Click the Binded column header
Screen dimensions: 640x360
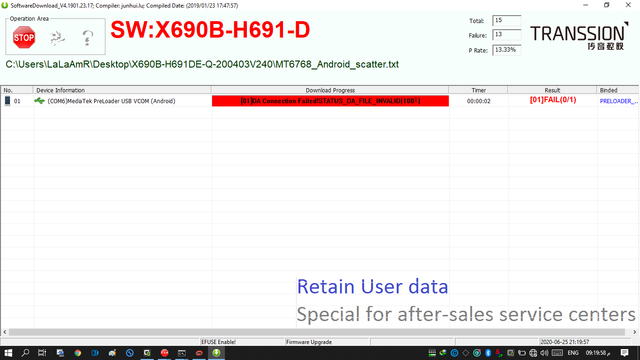(x=618, y=90)
